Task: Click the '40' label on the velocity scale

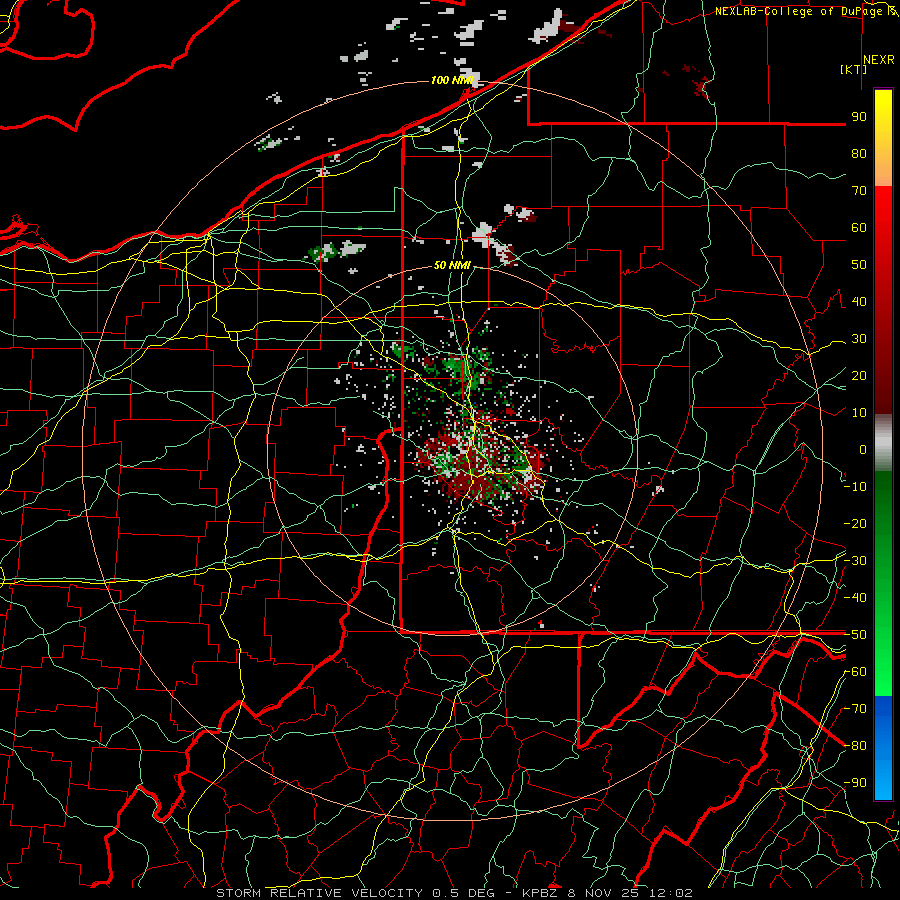Action: coord(859,301)
